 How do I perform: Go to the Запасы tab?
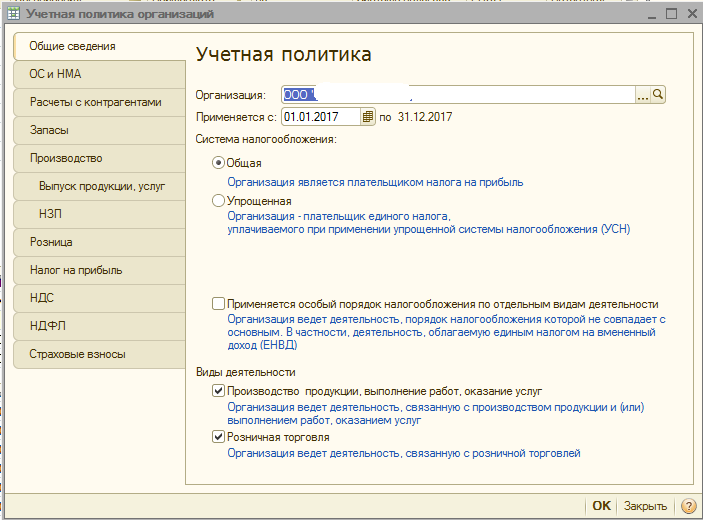coord(98,130)
